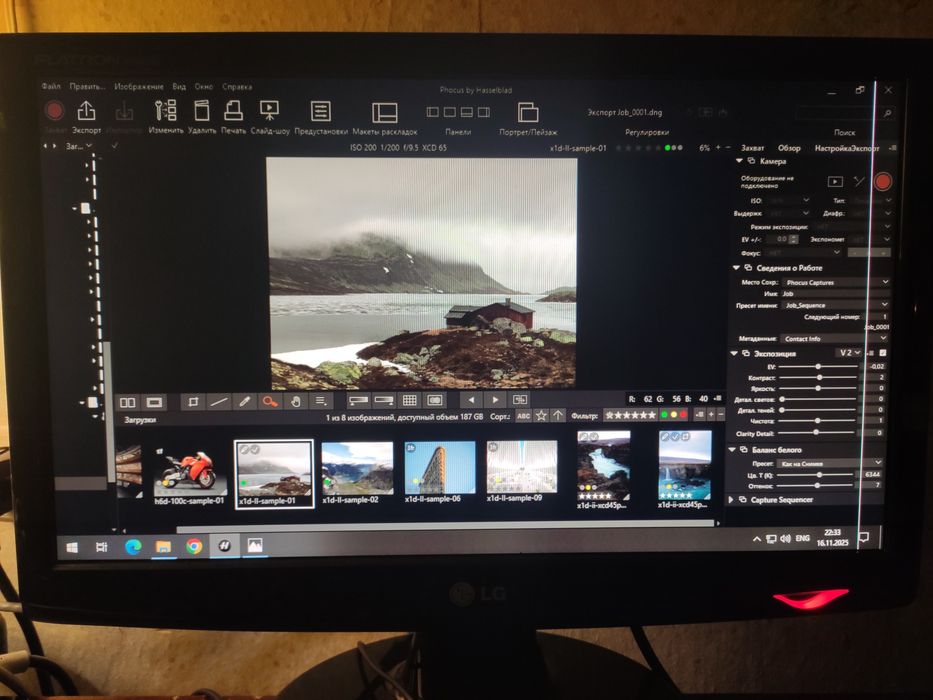Click the camera live view play icon

point(835,182)
